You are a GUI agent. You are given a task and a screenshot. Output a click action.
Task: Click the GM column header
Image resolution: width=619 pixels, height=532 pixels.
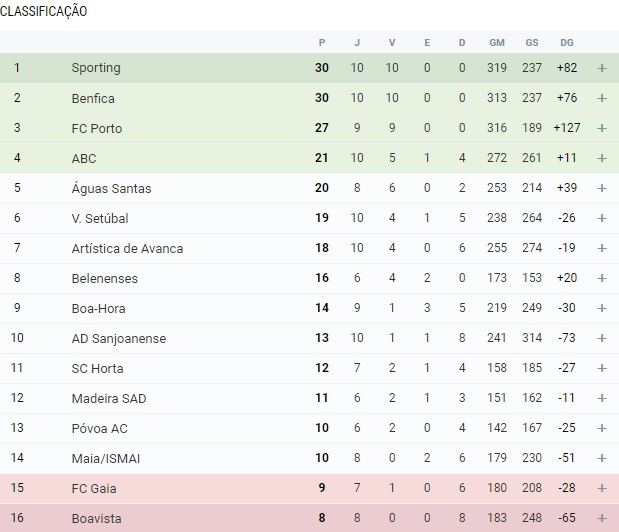(x=497, y=42)
